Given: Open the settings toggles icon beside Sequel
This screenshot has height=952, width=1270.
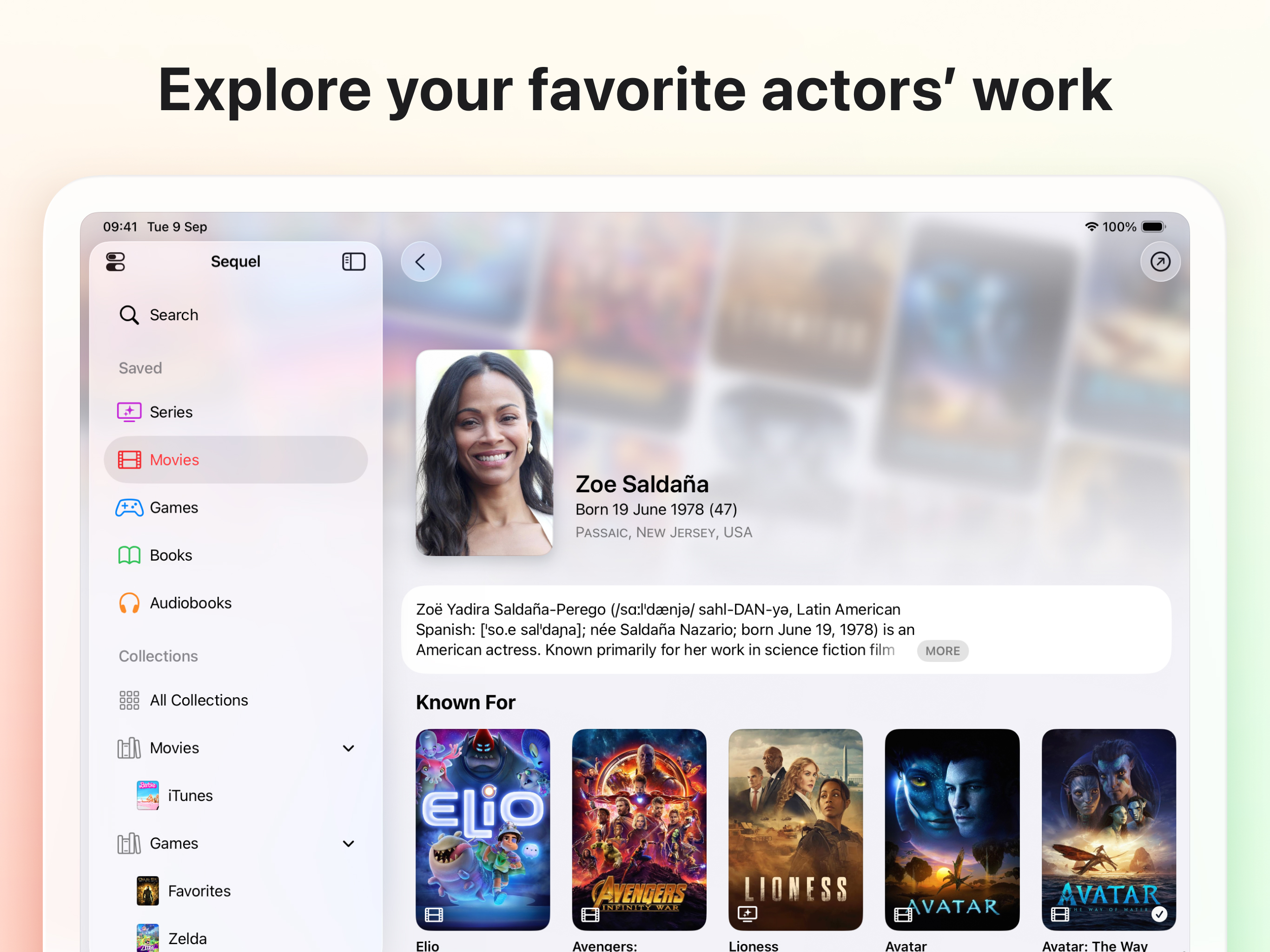Looking at the screenshot, I should pyautogui.click(x=115, y=262).
